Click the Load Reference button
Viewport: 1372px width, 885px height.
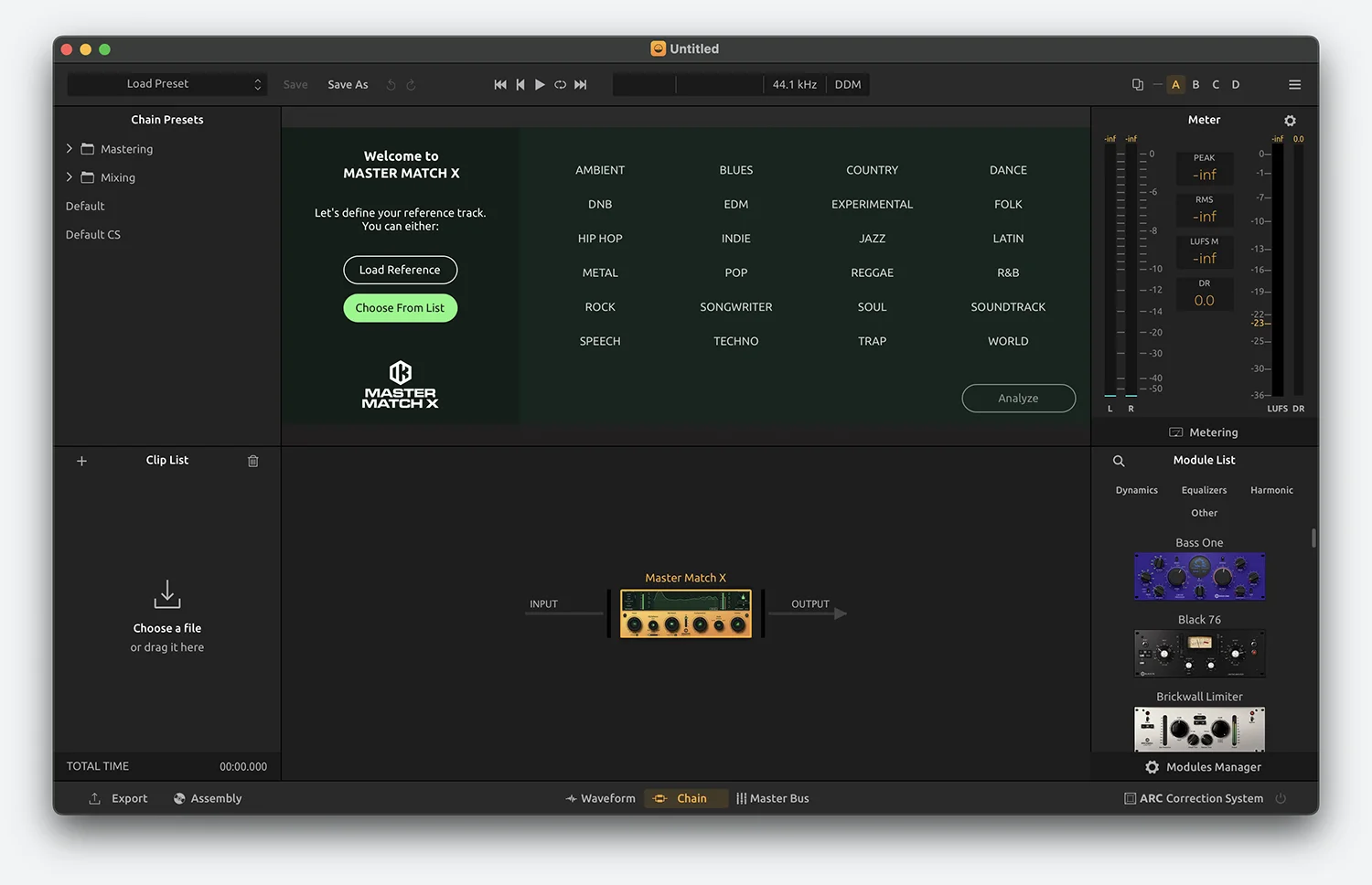coord(400,270)
